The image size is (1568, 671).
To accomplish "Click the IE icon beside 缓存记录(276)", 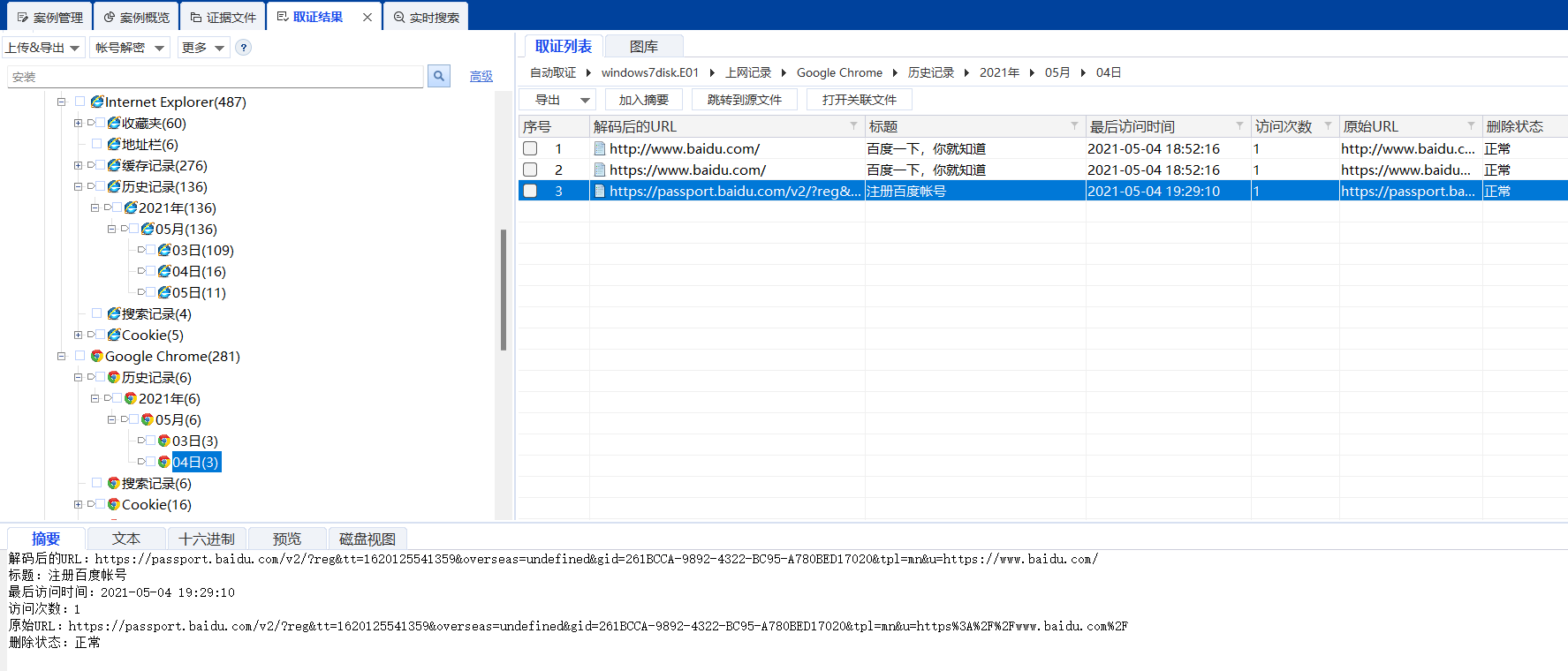I will pos(114,165).
